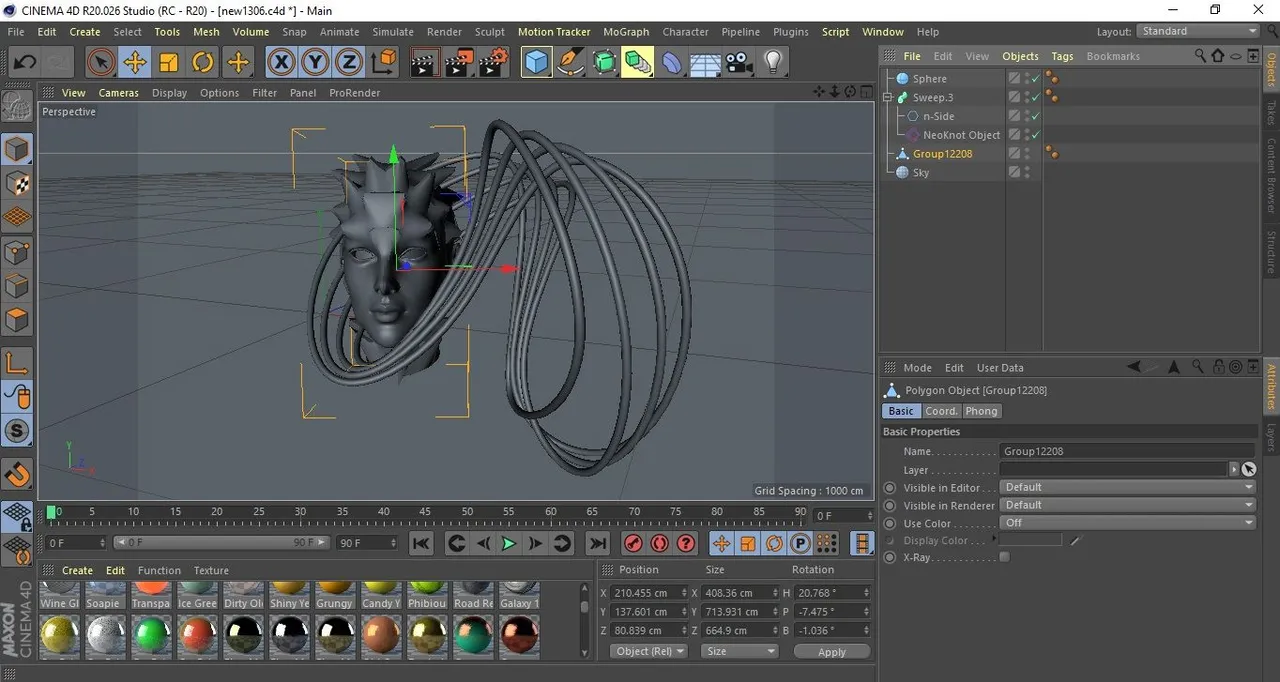Switch the coordinate system icon beside Z
This screenshot has width=1280, height=682.
(384, 62)
